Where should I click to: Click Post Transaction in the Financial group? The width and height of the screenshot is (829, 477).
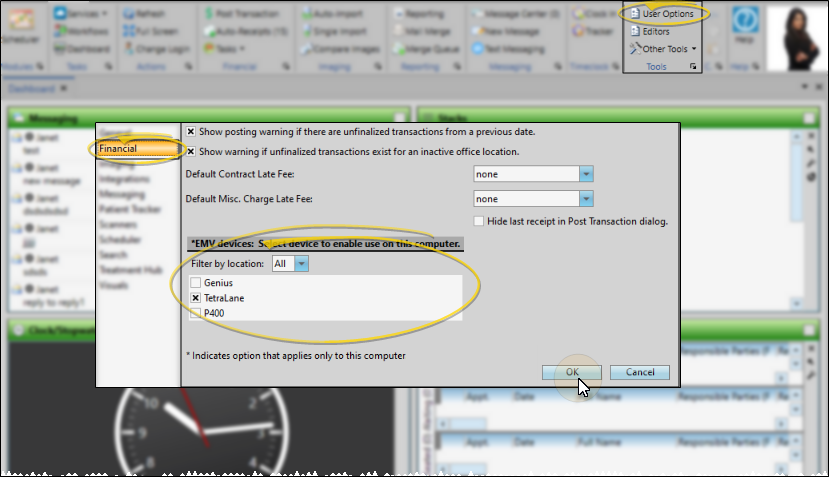point(238,14)
